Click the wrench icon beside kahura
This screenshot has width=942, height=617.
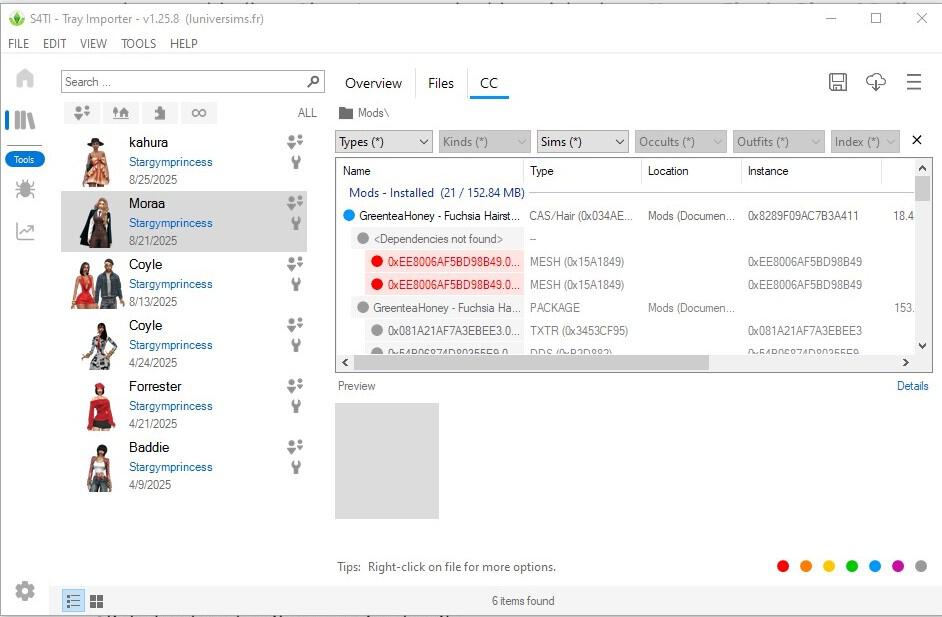pos(295,162)
